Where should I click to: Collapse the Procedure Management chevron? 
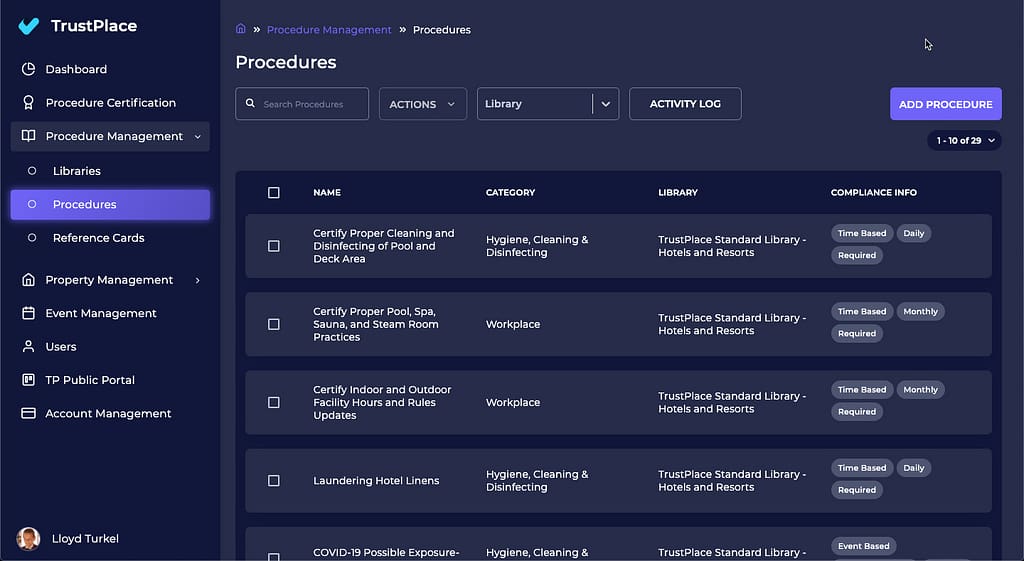click(197, 136)
